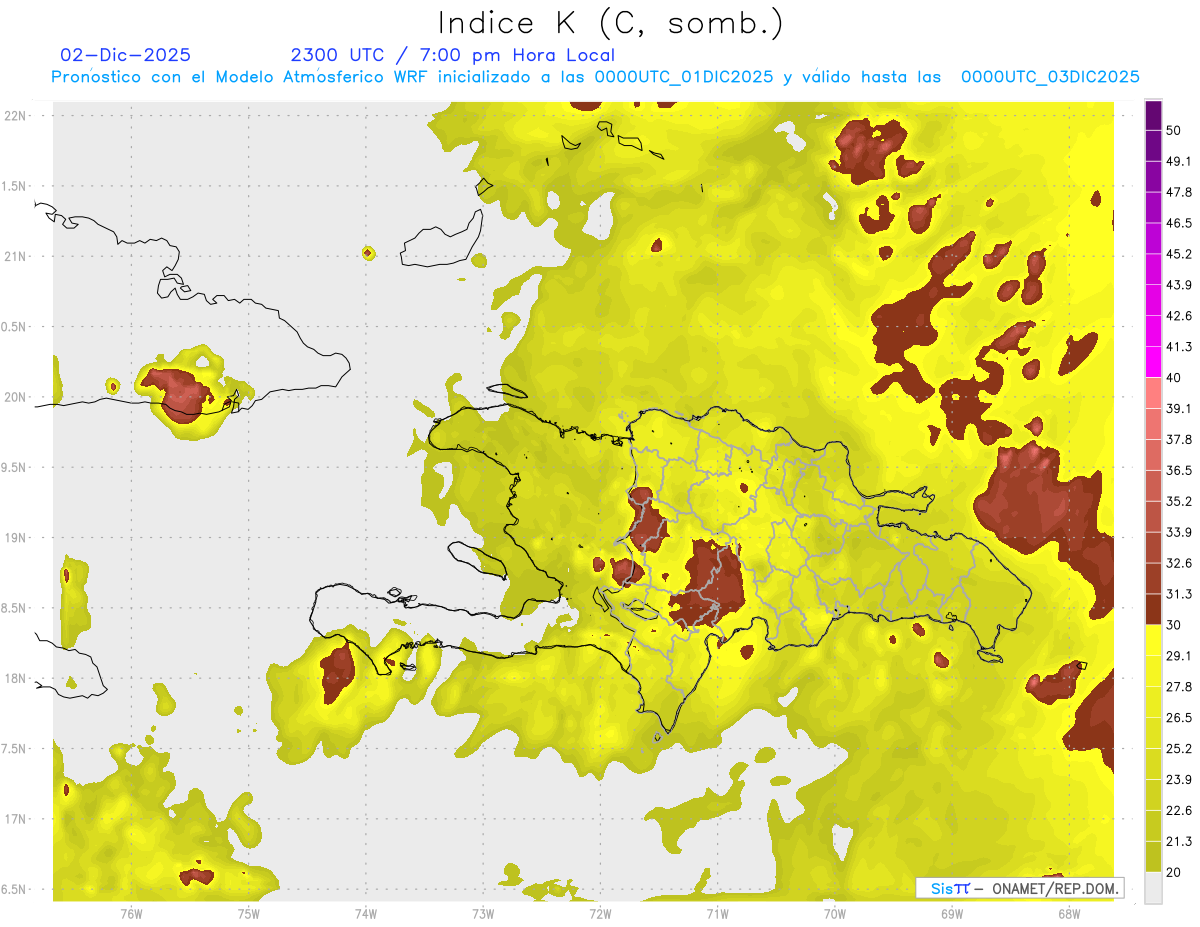Click the colorbar value "42.6"

[x=1179, y=316]
